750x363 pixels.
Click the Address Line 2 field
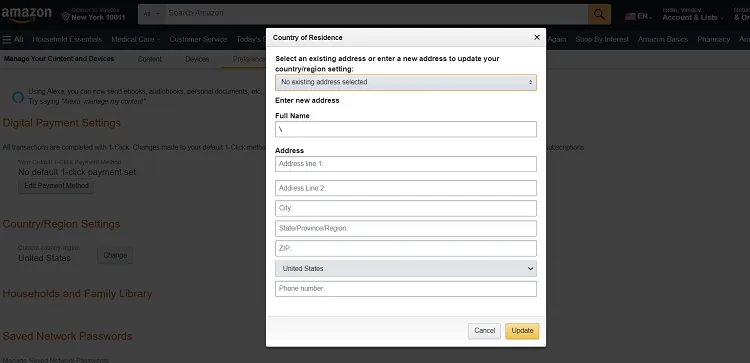(x=406, y=188)
